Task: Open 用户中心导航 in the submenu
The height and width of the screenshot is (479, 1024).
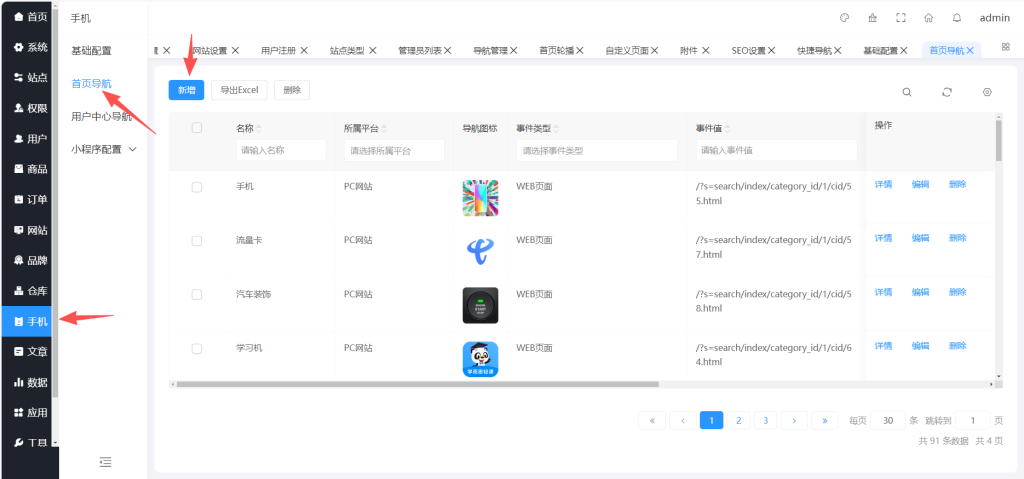Action: [101, 116]
